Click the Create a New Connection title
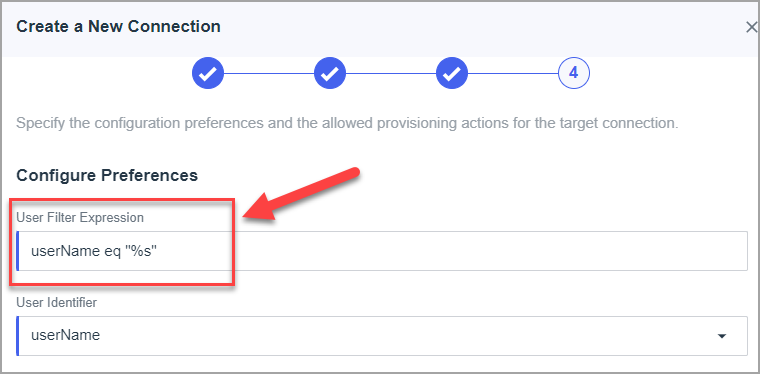Screen dimensions: 760x374 pos(118,26)
